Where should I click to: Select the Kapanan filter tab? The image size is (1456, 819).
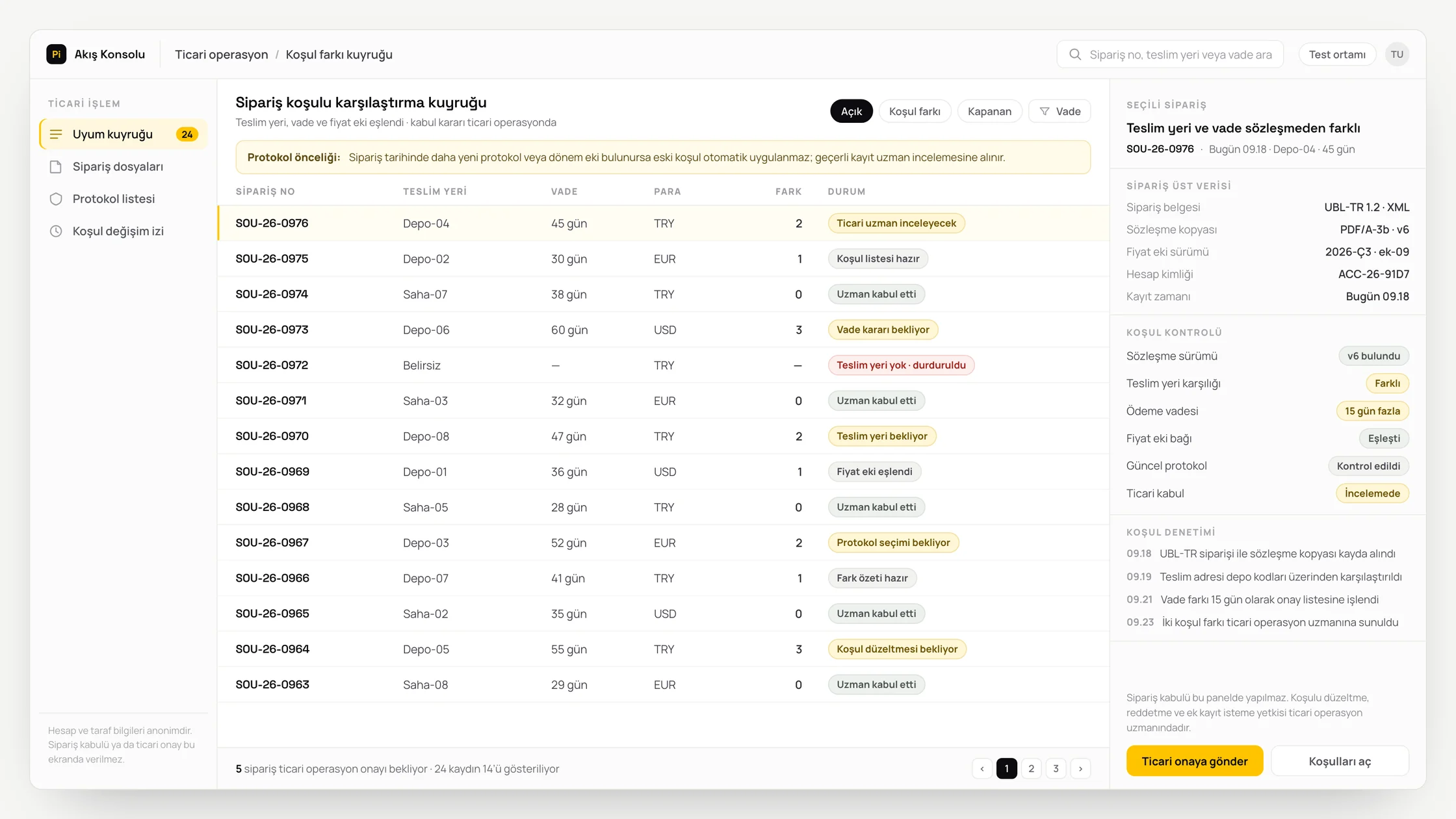click(x=989, y=111)
